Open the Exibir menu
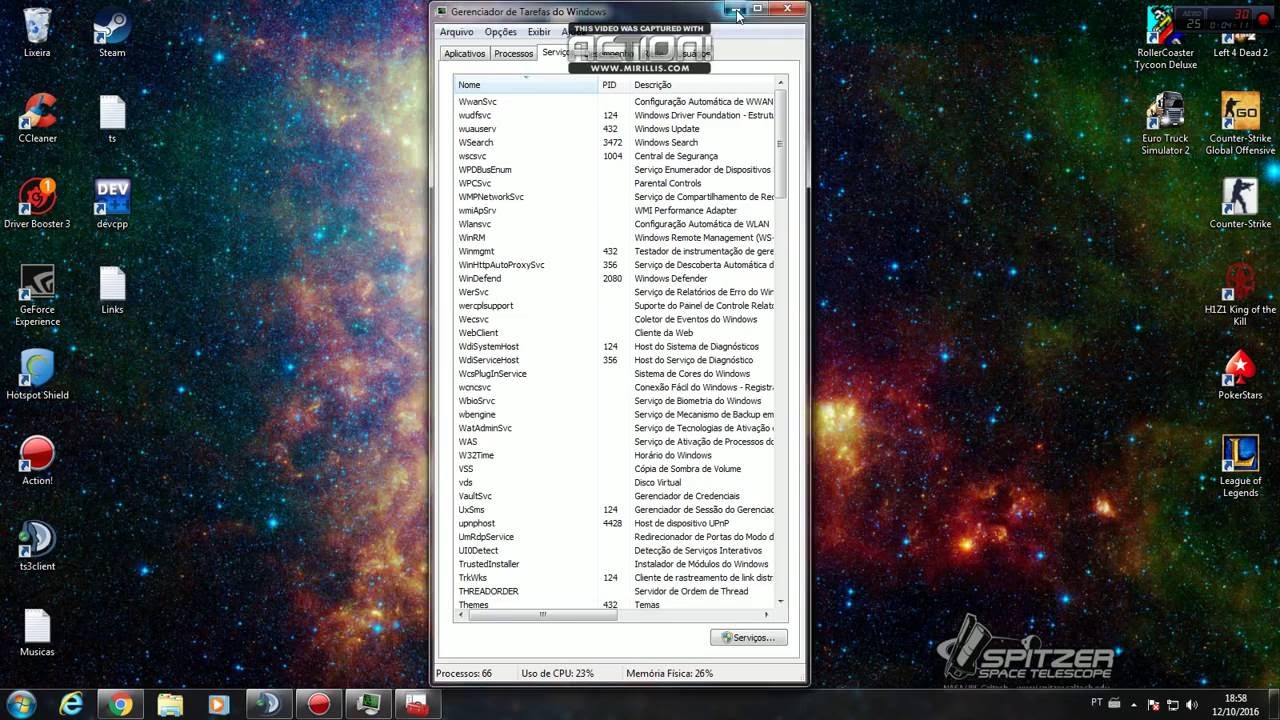 [539, 32]
